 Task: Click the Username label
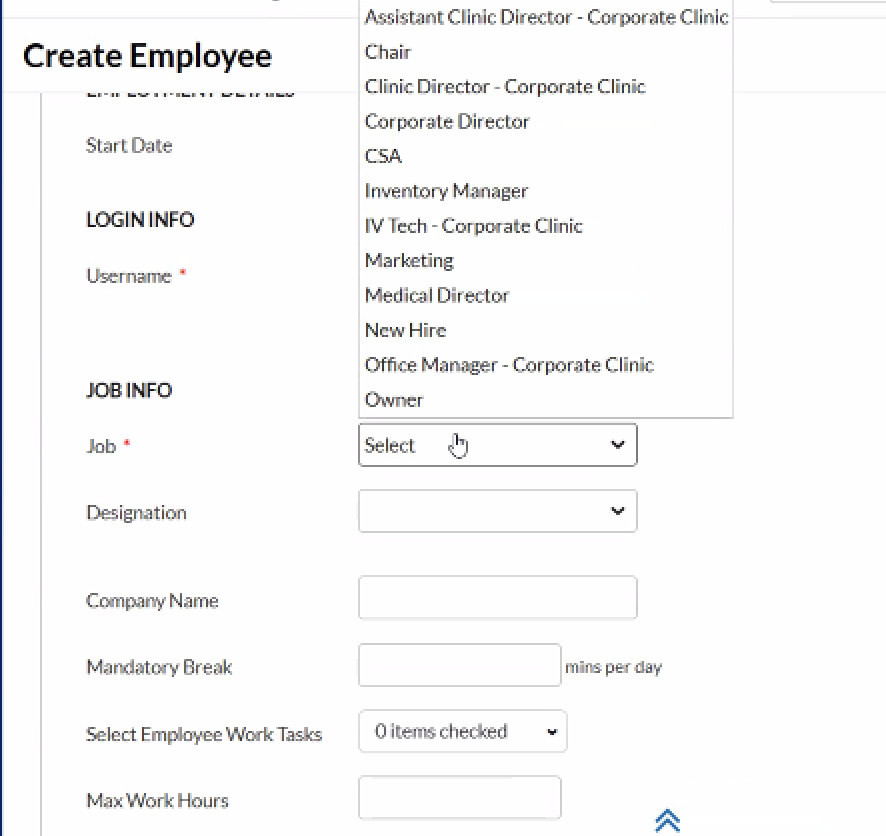coord(129,276)
